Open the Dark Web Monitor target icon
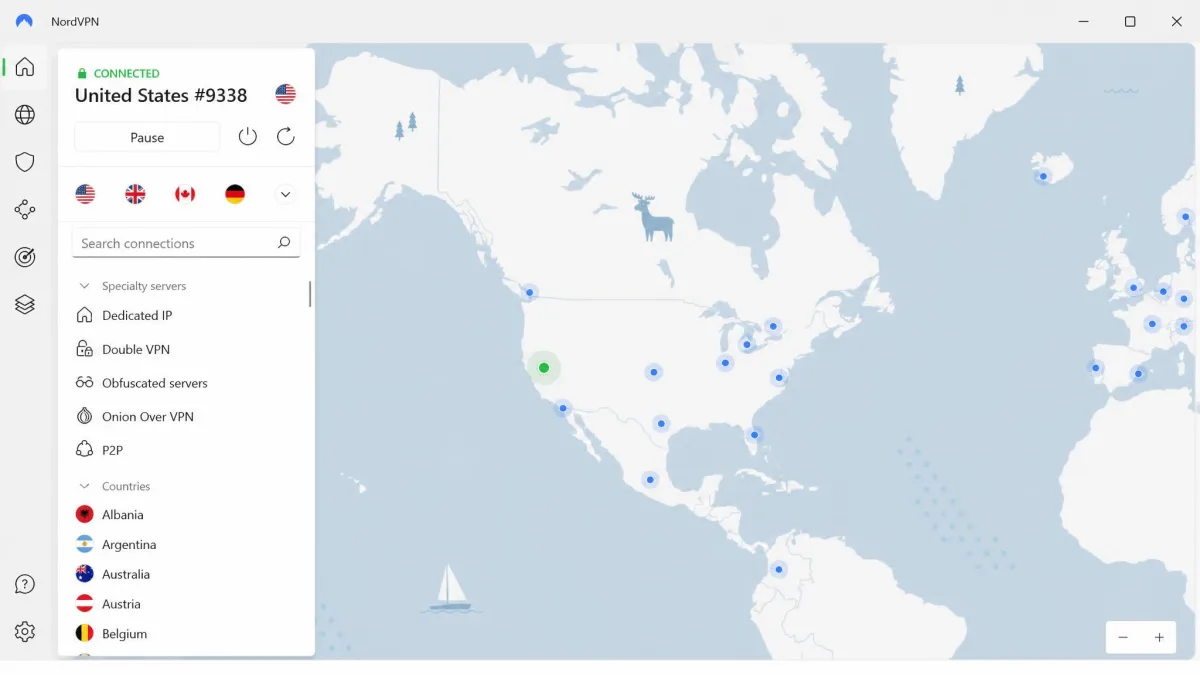 pyautogui.click(x=25, y=257)
